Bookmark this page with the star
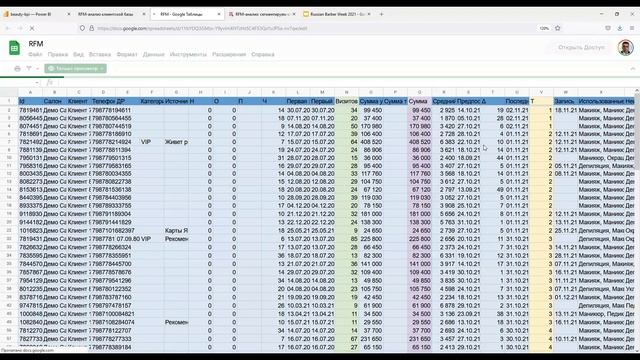Screen dimensions: 640x360 click(558, 28)
